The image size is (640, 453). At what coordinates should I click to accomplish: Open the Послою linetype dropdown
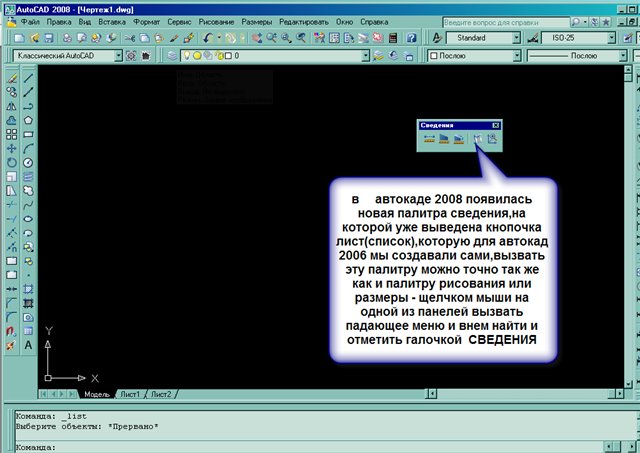point(622,56)
